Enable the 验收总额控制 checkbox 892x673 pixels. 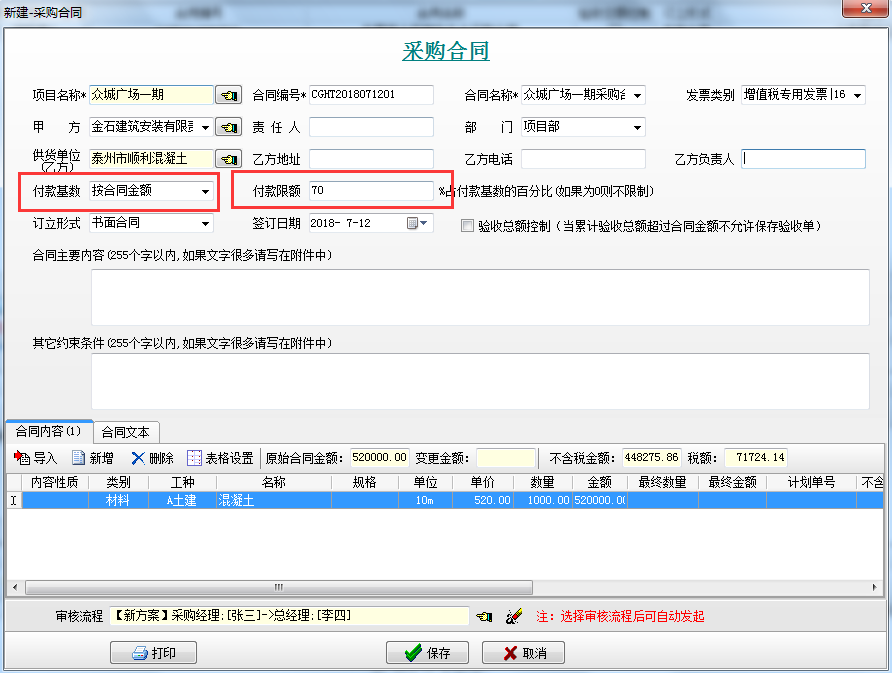(467, 227)
